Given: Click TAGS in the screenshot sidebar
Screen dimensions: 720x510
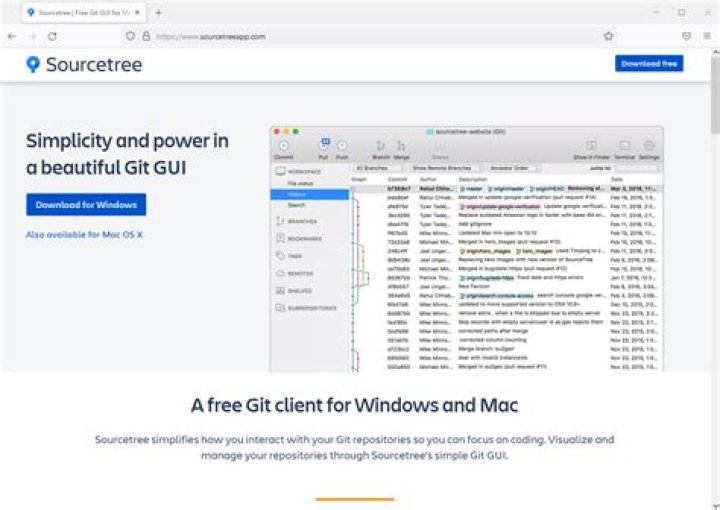Looking at the screenshot, I should coord(289,256).
